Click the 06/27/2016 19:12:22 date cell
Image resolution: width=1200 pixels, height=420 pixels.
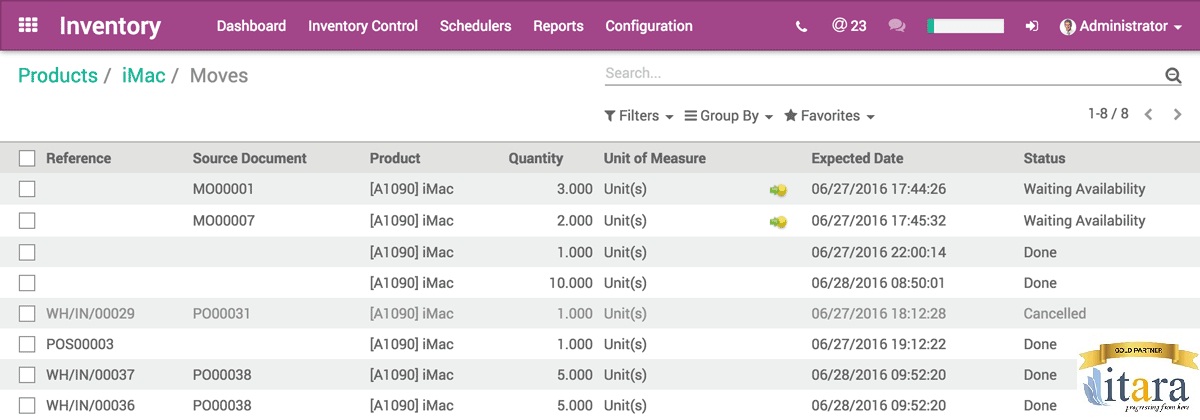pos(879,344)
